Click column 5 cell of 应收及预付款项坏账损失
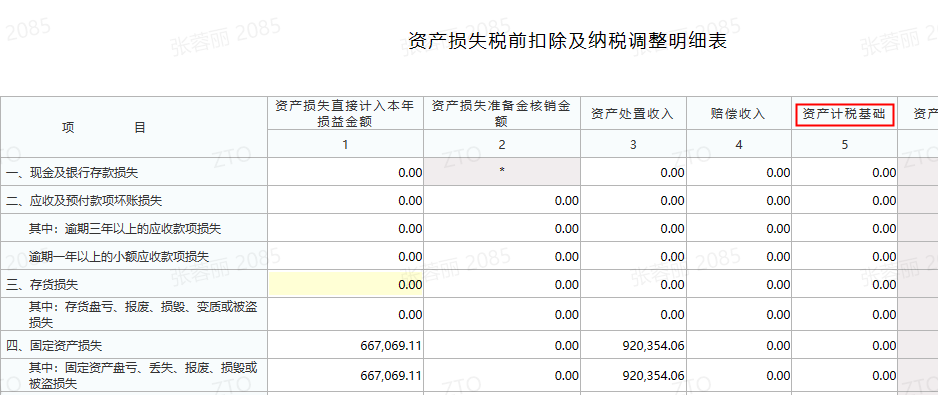Image resolution: width=938 pixels, height=395 pixels. coord(845,200)
